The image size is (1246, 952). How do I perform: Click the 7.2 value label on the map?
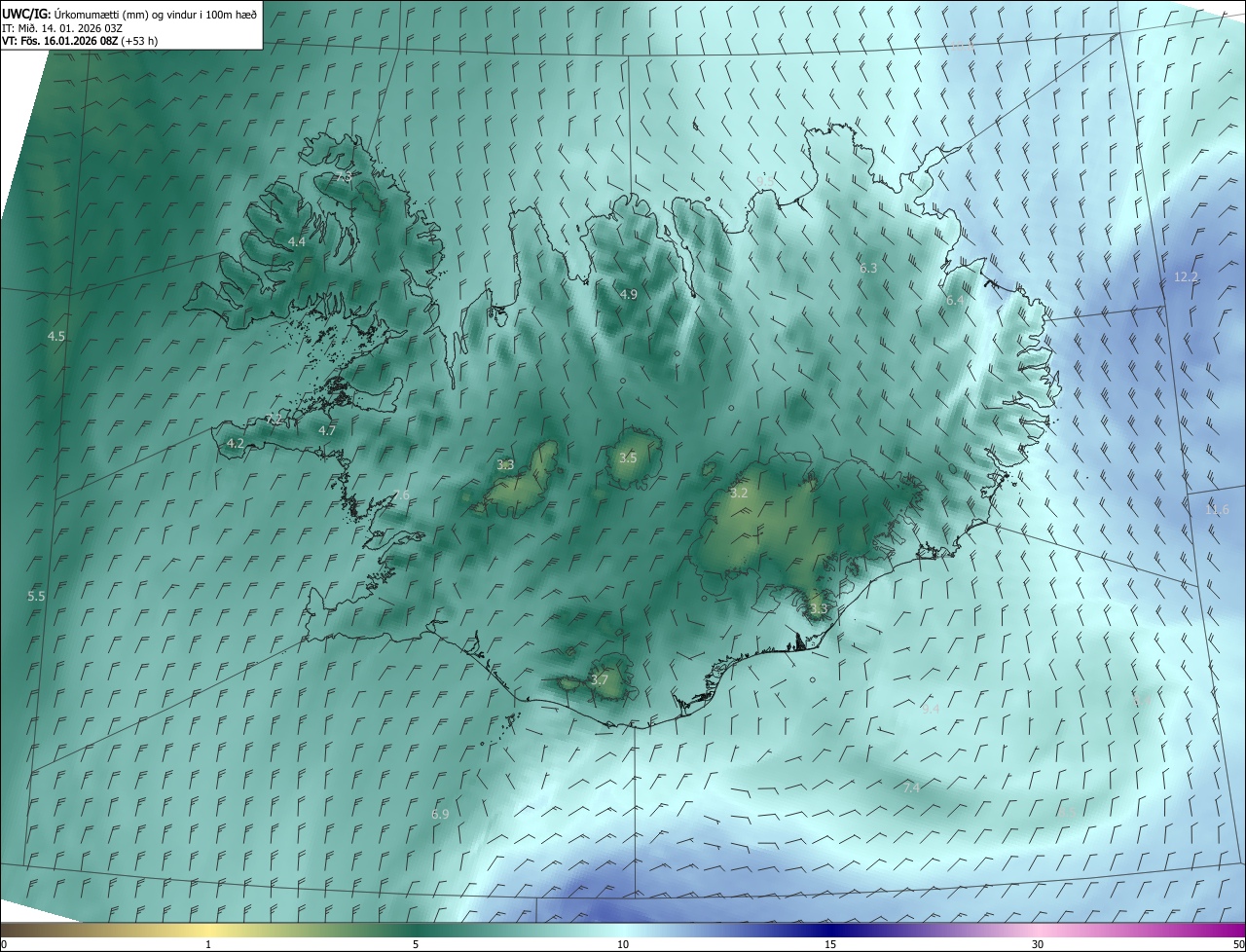click(274, 420)
